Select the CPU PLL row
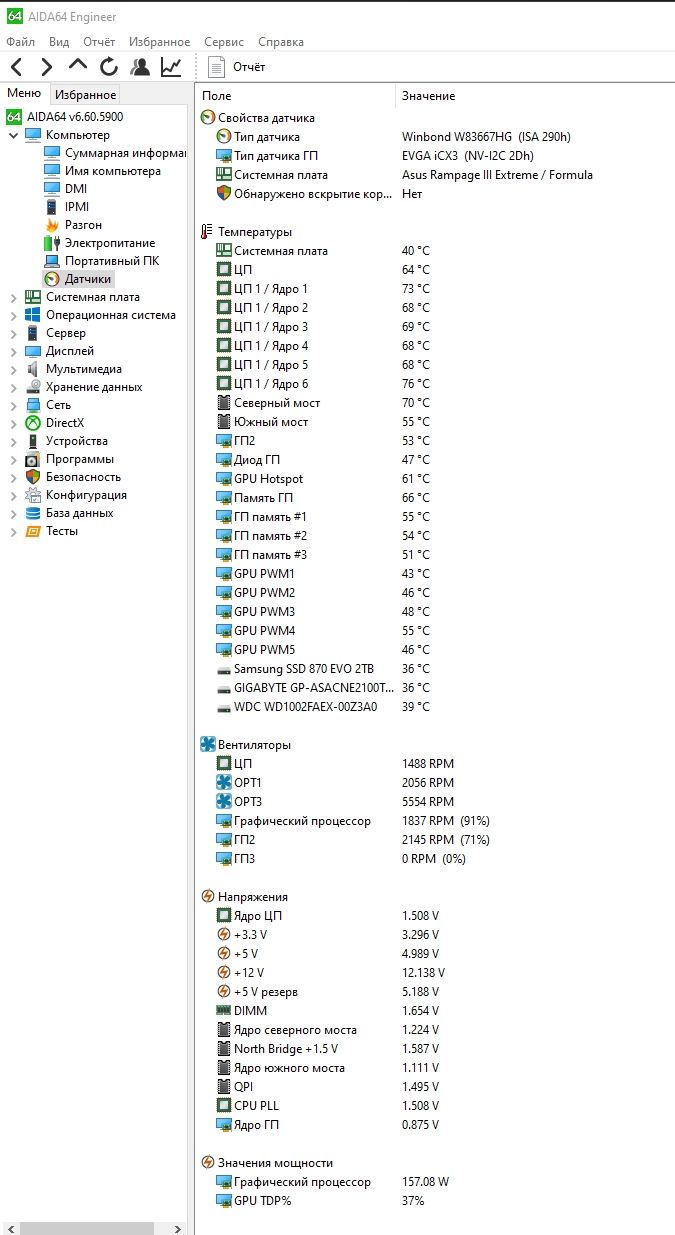The image size is (675, 1235). tap(435, 1106)
